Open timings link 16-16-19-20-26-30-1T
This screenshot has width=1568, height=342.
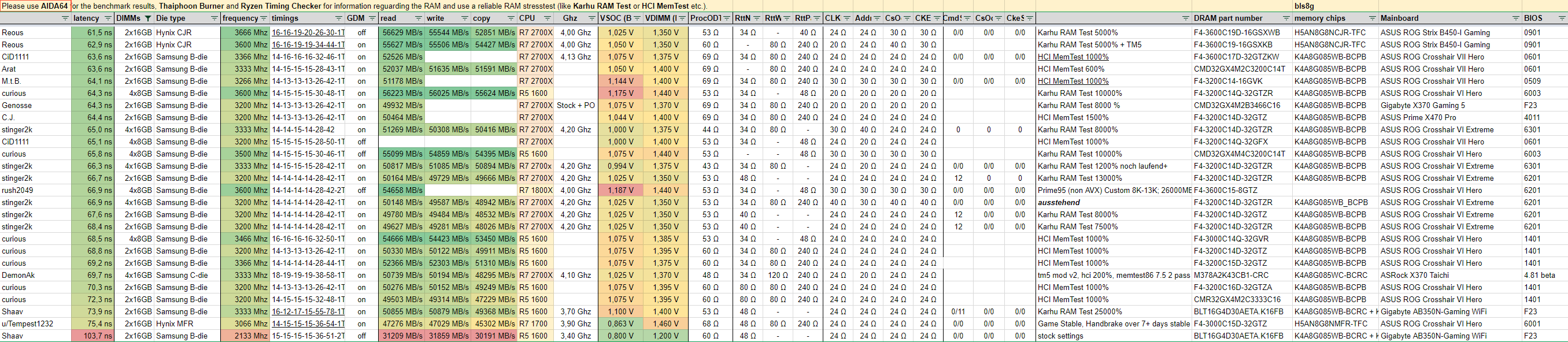point(308,32)
